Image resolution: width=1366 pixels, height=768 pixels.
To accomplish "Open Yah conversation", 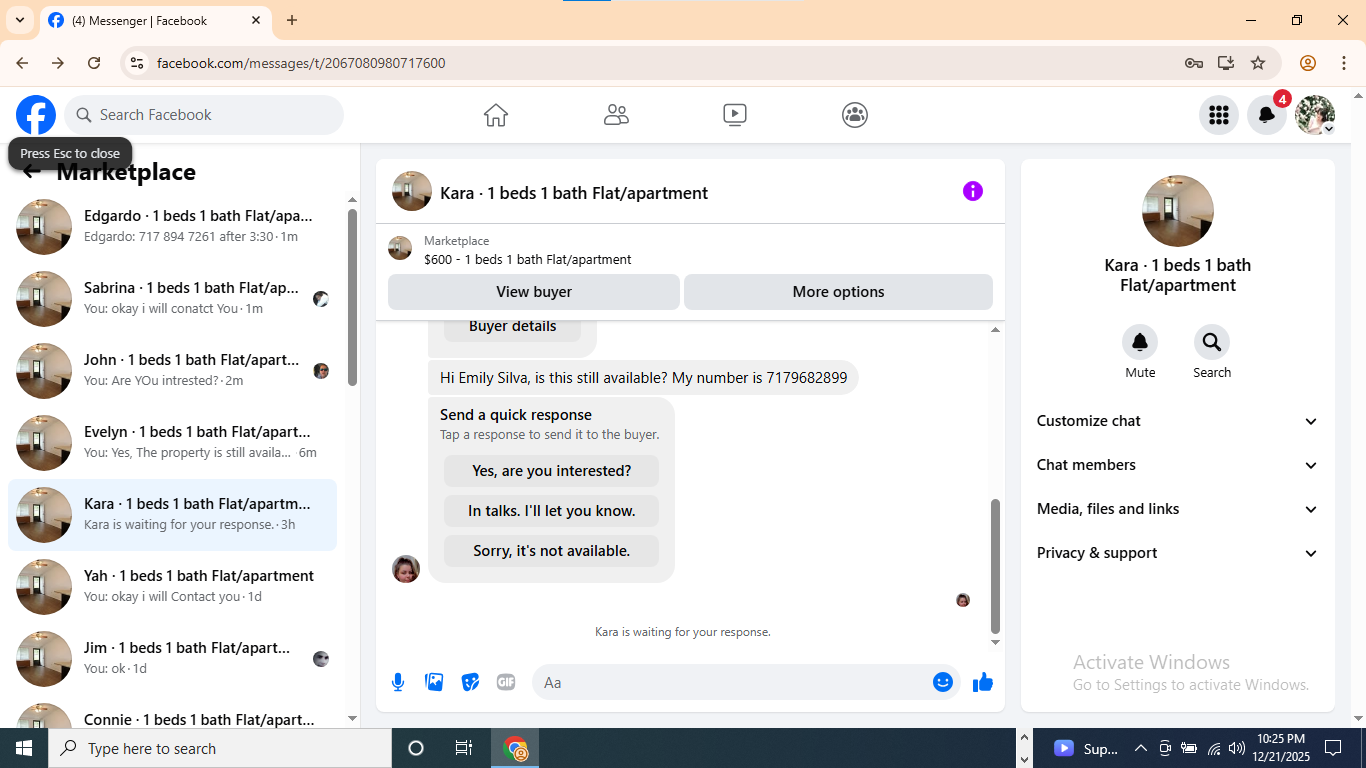I will tap(172, 587).
